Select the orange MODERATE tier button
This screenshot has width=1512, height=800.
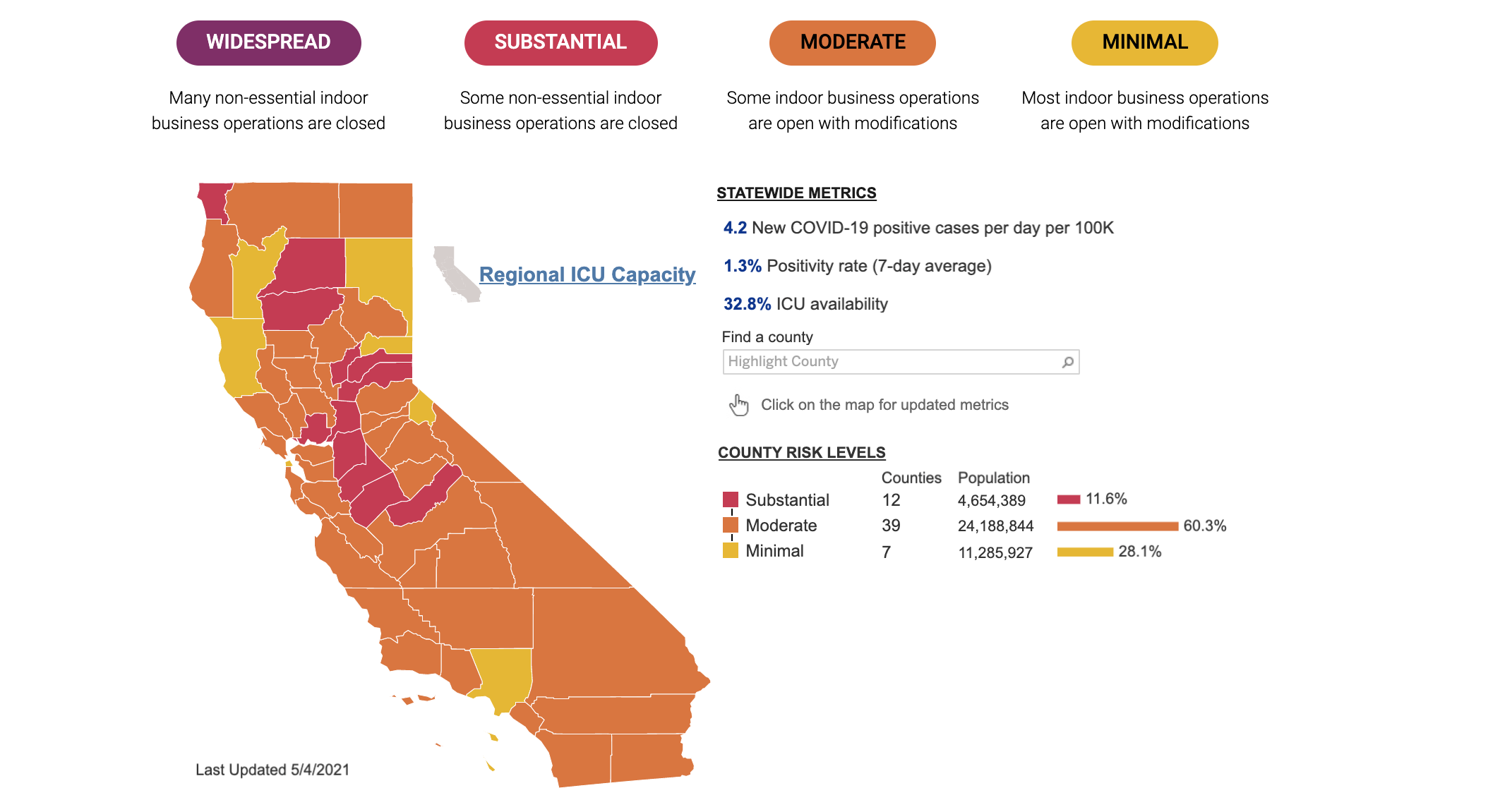tap(852, 42)
